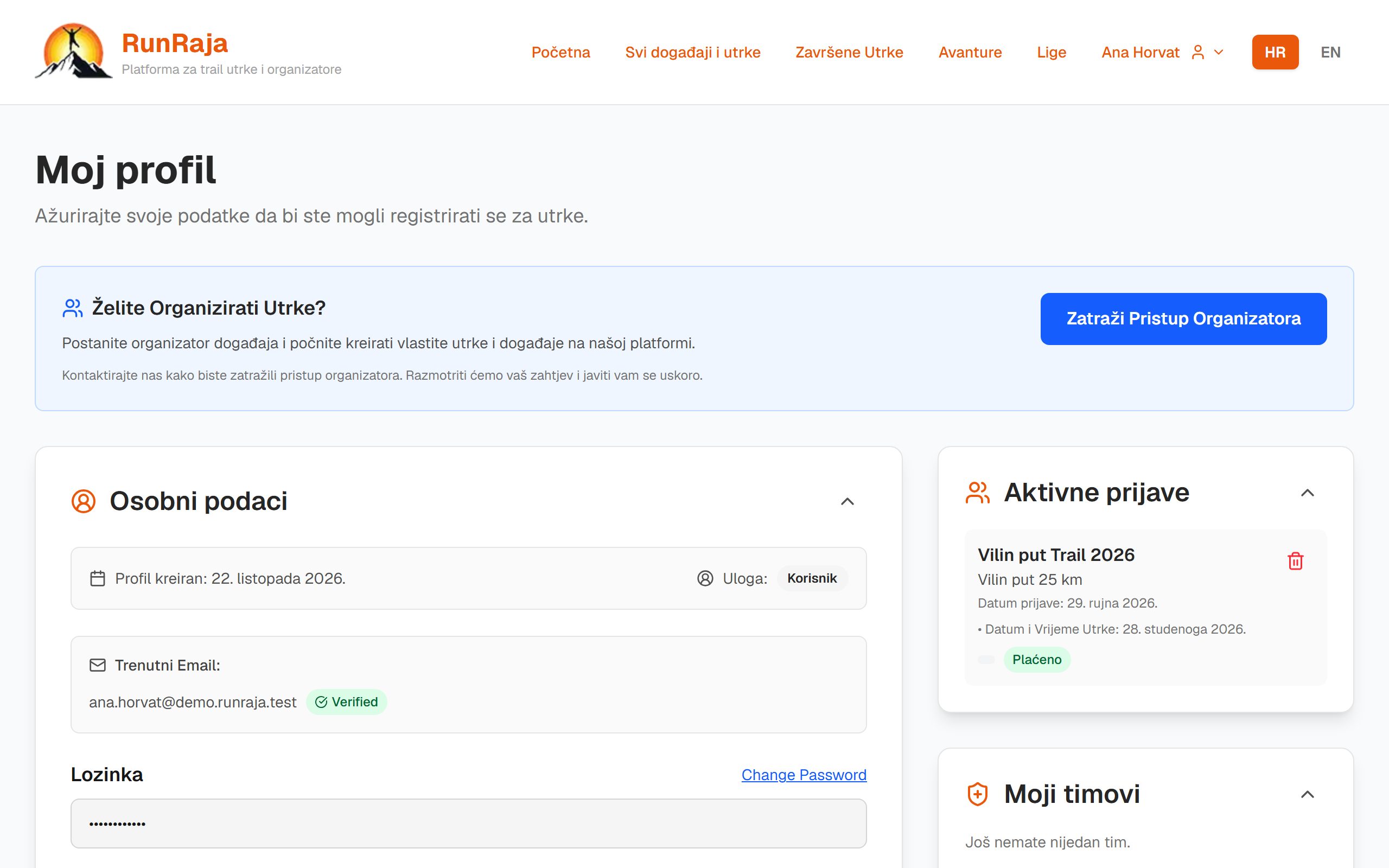Open the Ana Horvat account dropdown arrow
Screen dimensions: 1389x868
[1219, 52]
